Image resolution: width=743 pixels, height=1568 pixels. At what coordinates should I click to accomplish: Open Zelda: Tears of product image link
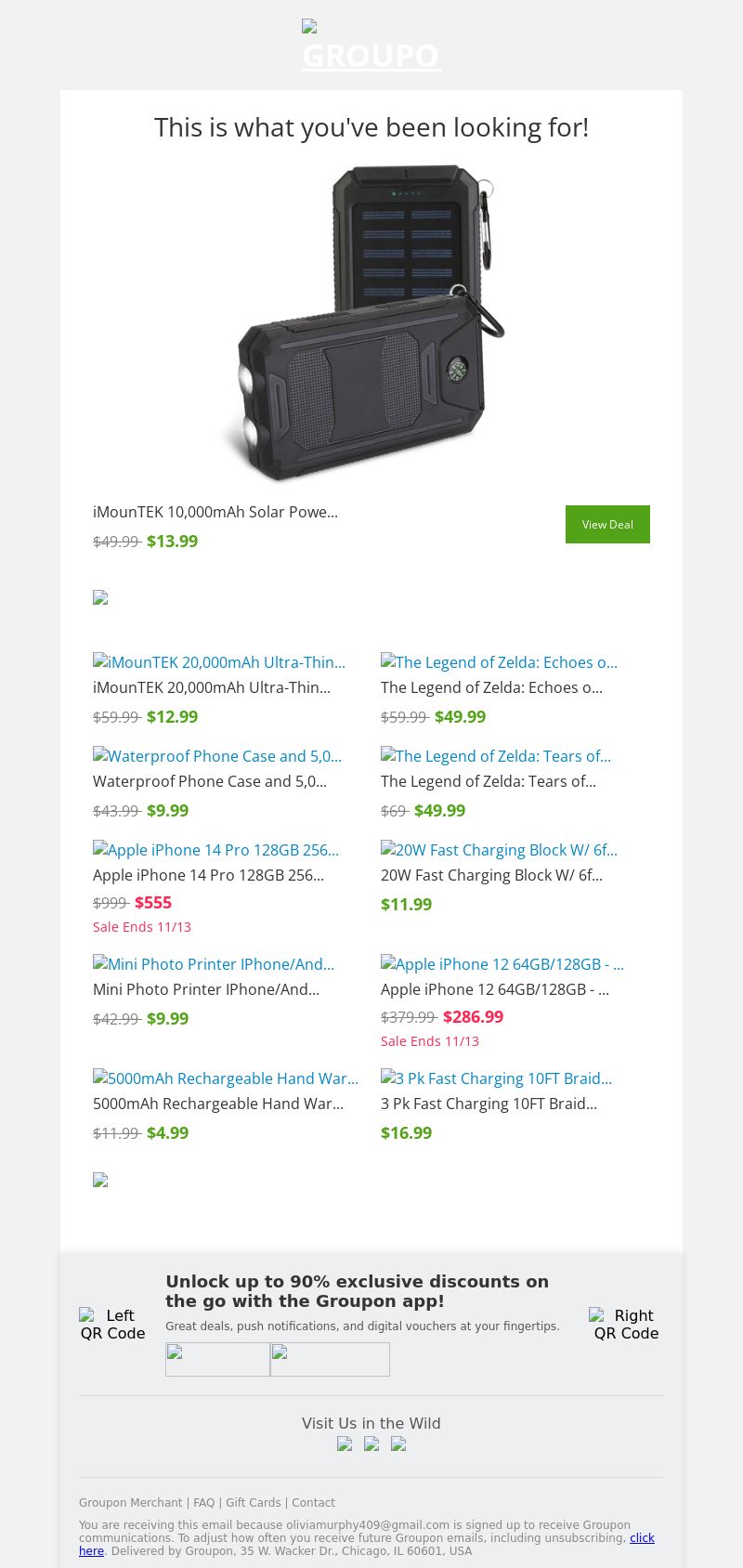click(496, 756)
